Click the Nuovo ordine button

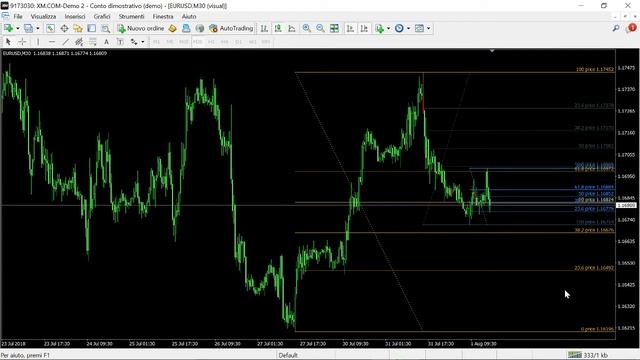tap(141, 28)
